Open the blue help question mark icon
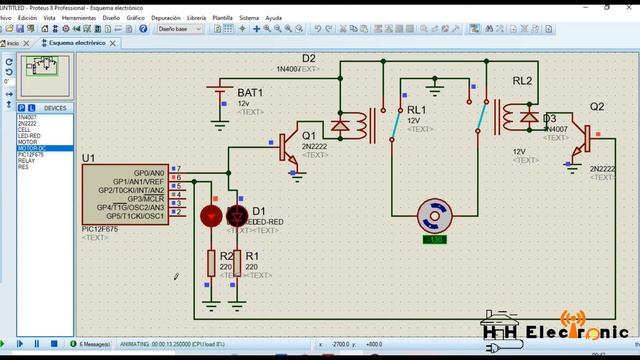Image resolution: width=640 pixels, height=360 pixels. (x=143, y=29)
